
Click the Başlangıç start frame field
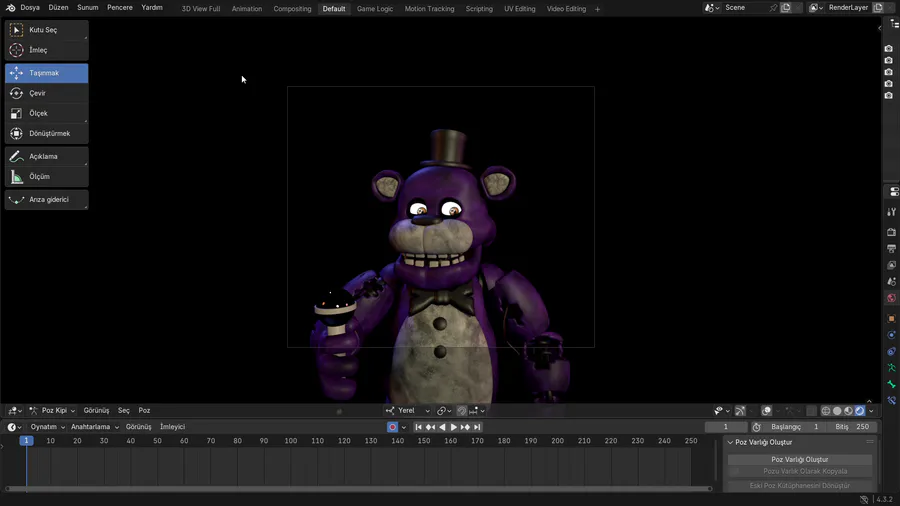coord(795,427)
